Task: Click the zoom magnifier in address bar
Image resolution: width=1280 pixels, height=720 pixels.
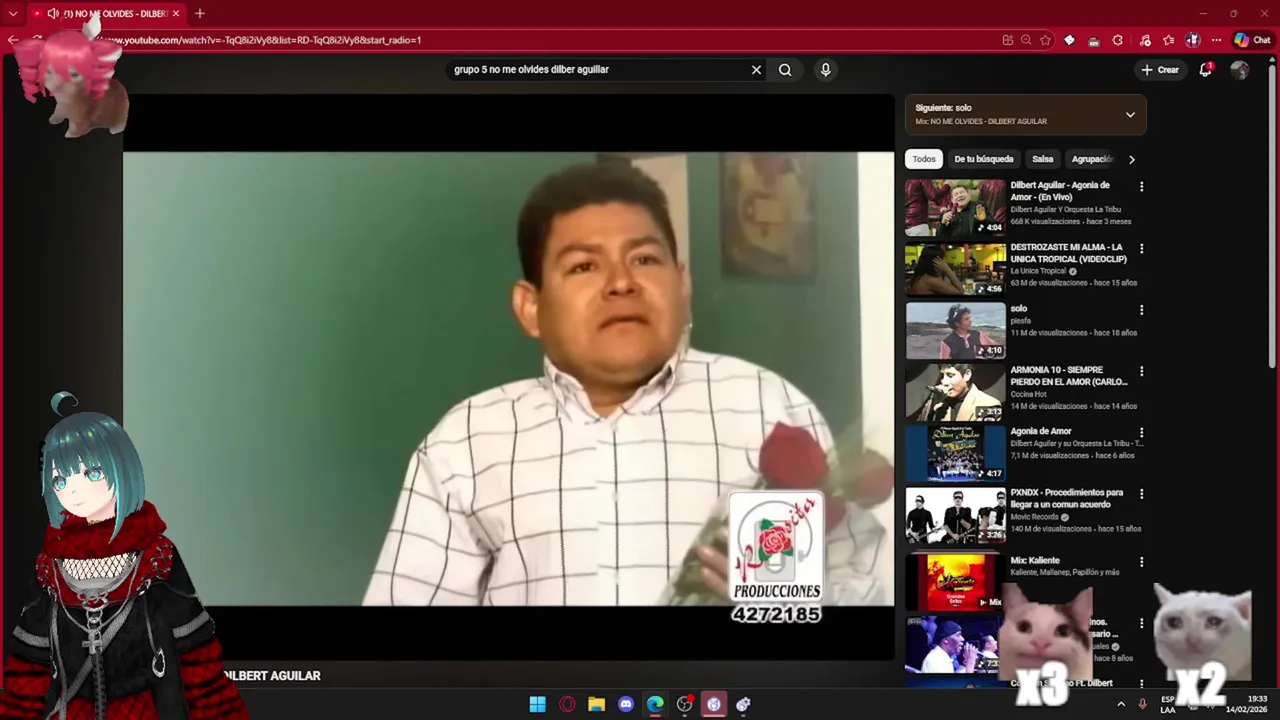Action: click(x=1026, y=40)
